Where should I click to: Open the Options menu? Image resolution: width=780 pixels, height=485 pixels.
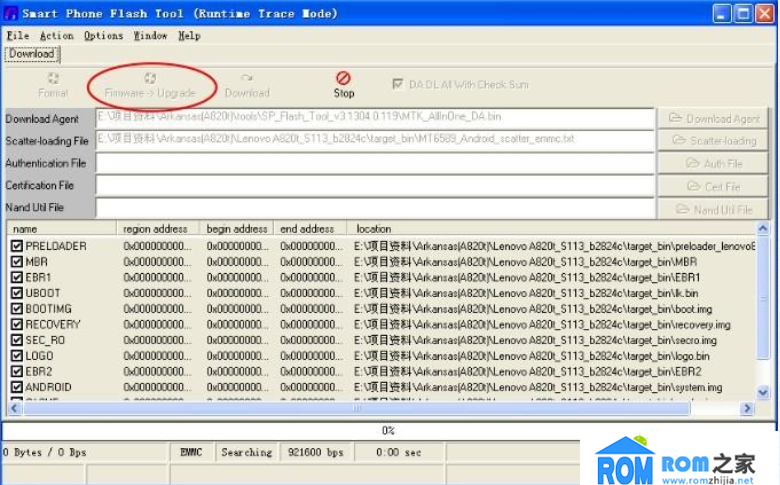click(103, 35)
